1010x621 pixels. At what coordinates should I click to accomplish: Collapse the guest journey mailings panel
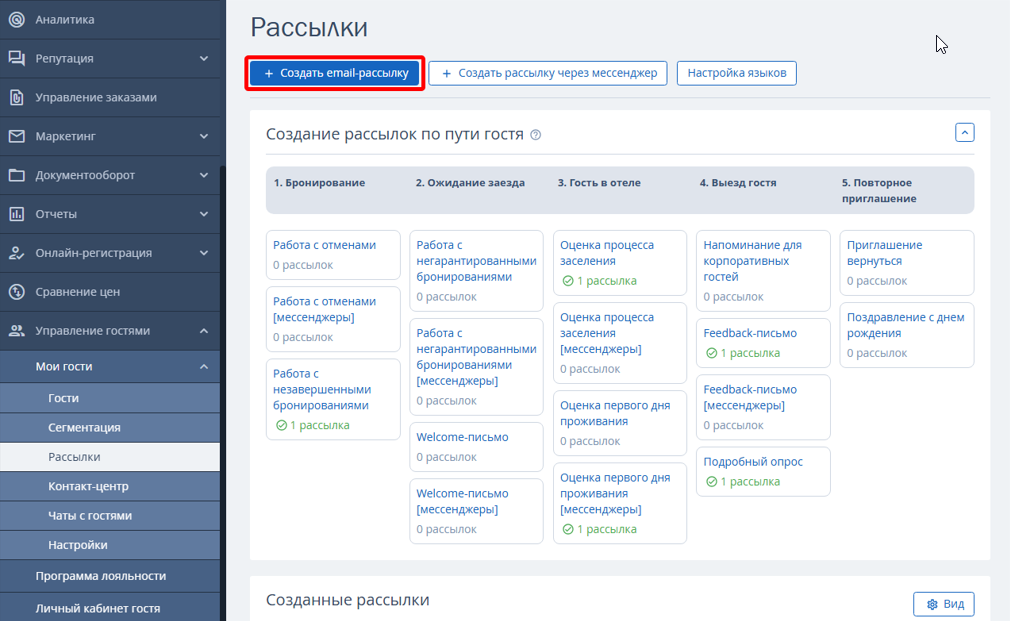click(x=964, y=132)
